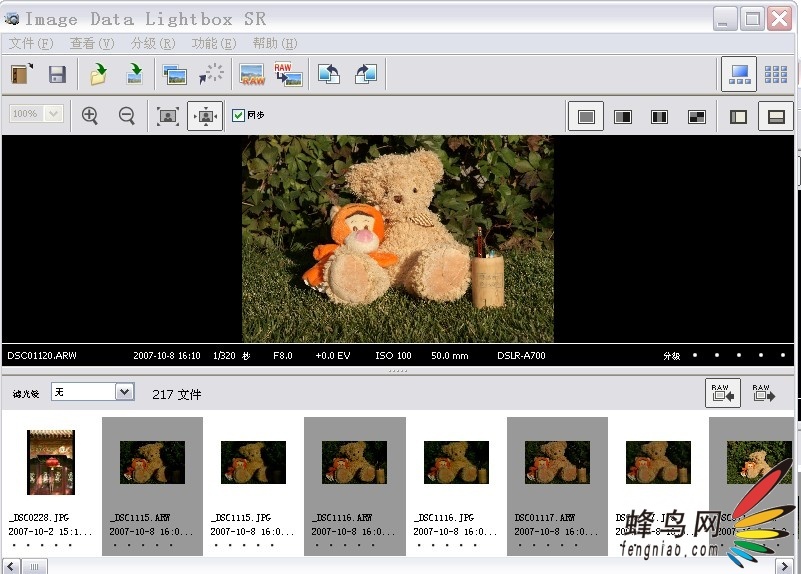Toggle the 同步 sync checkbox
Screen dimensions: 801x574
238,115
